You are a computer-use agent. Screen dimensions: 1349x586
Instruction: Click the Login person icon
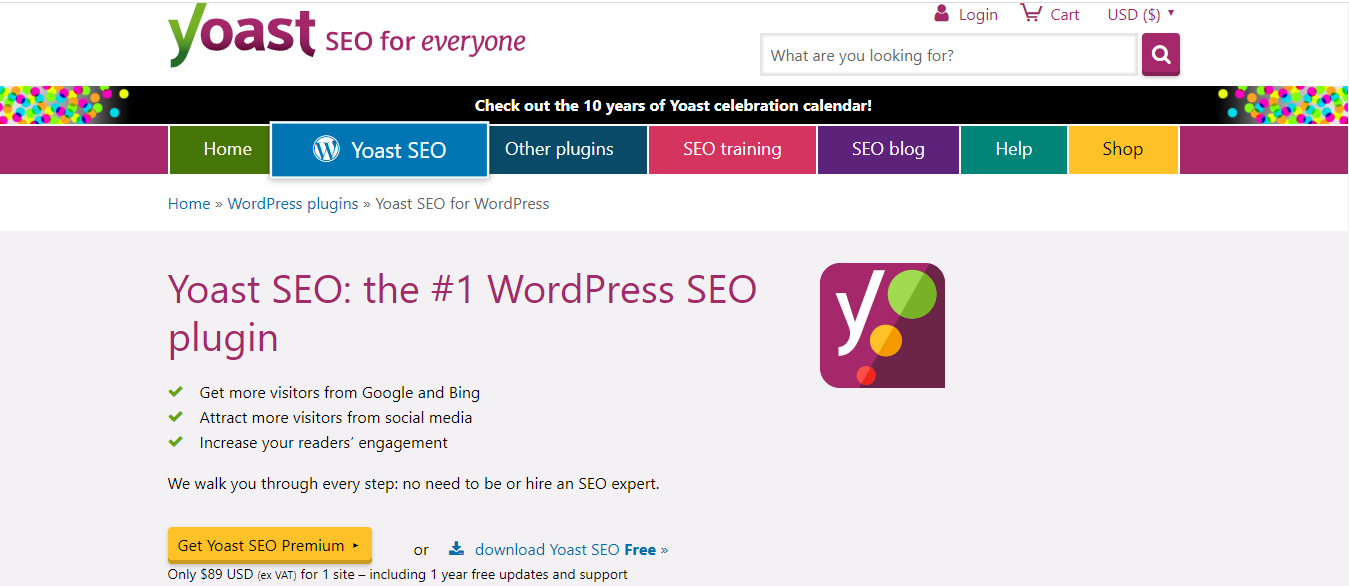(x=941, y=13)
